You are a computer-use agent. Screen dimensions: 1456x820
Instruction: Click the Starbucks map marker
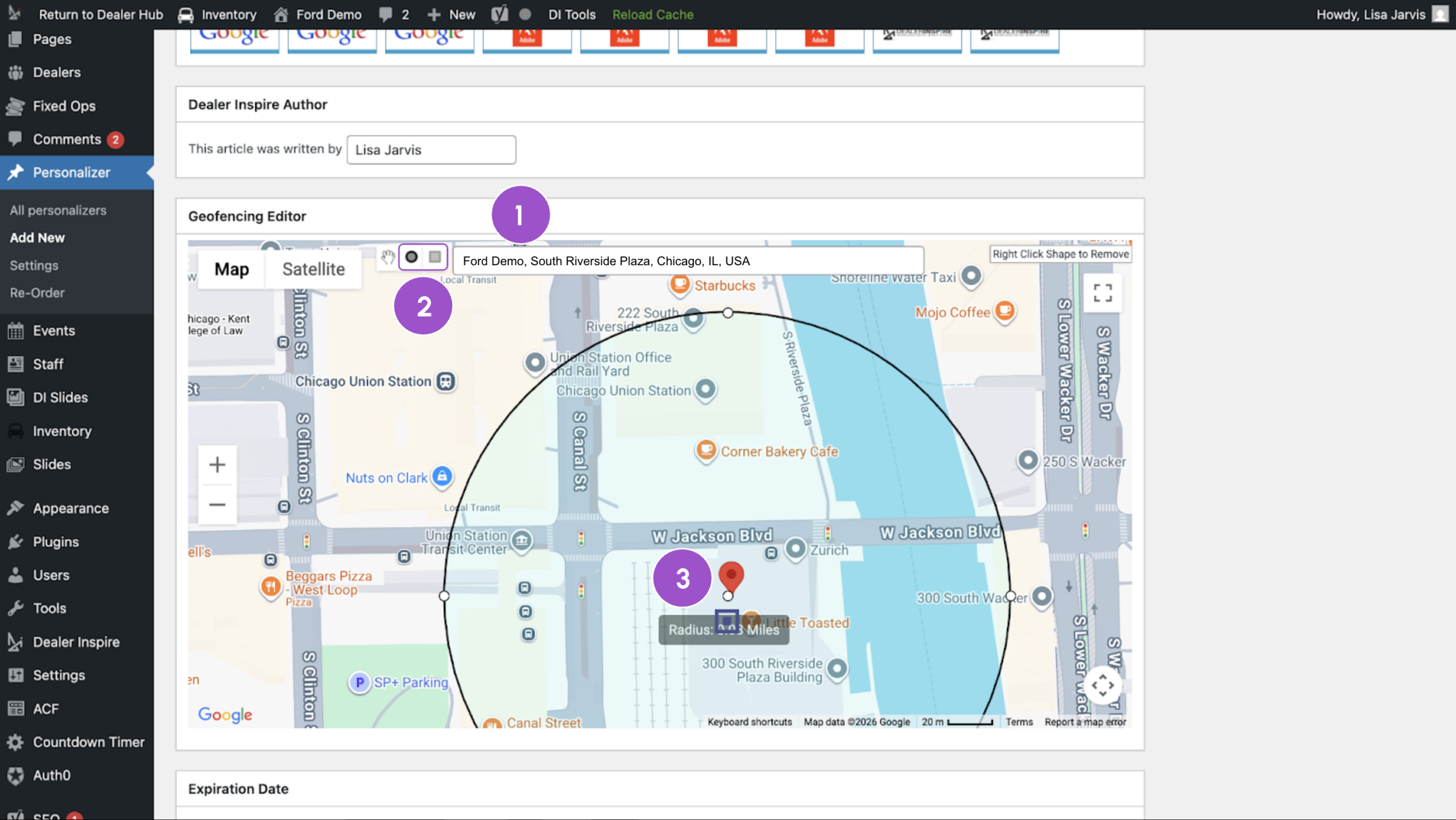pyautogui.click(x=680, y=284)
